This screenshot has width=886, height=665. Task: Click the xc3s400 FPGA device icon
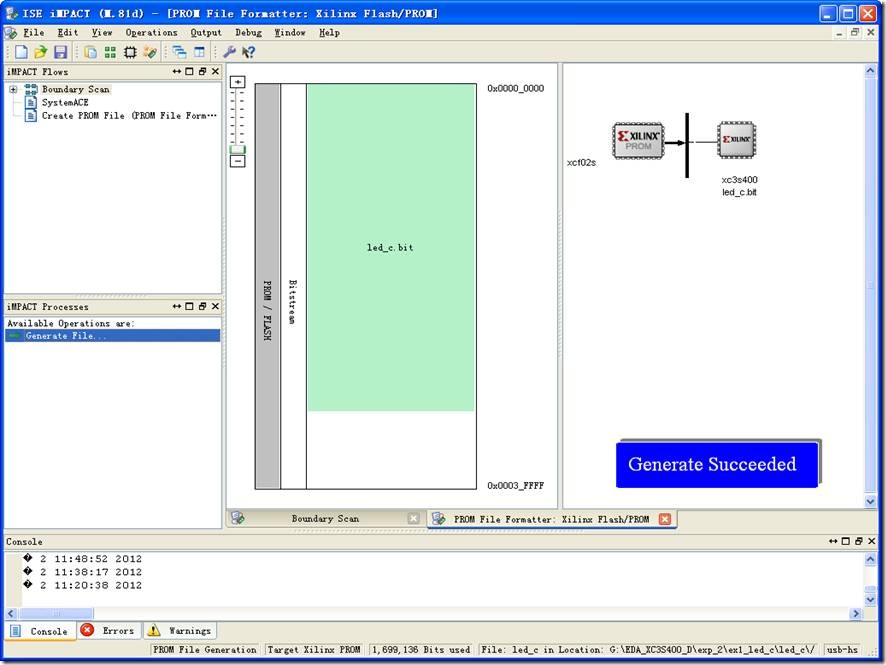pos(737,140)
